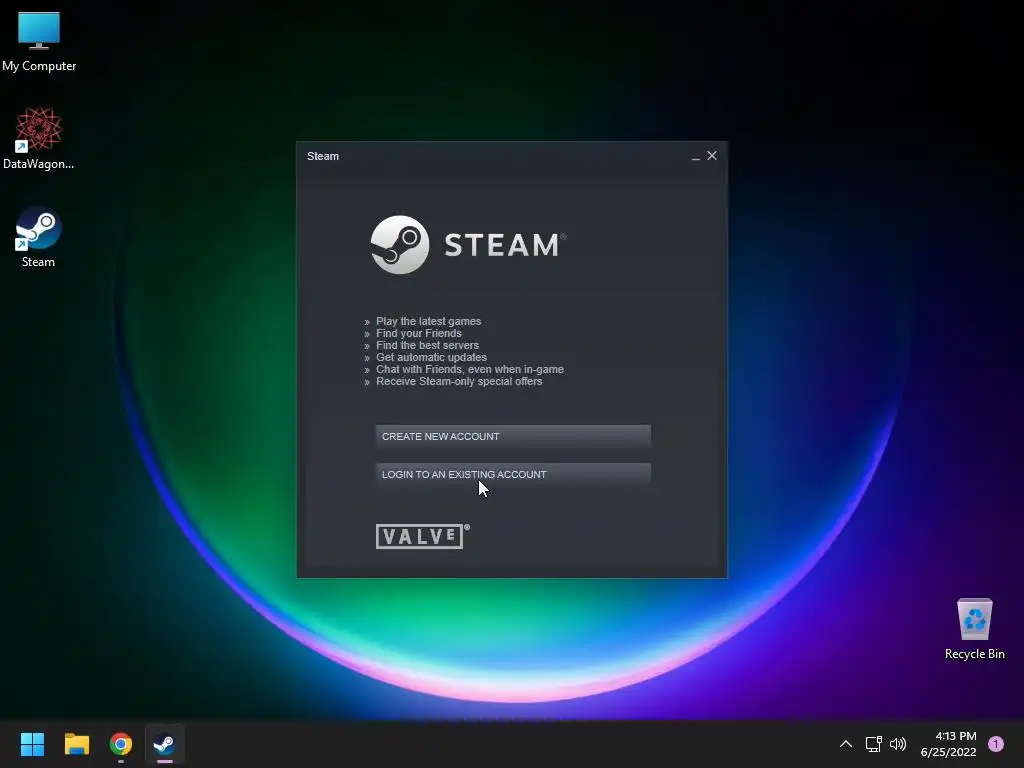
Task: Open the volume tray icon
Action: click(x=898, y=744)
